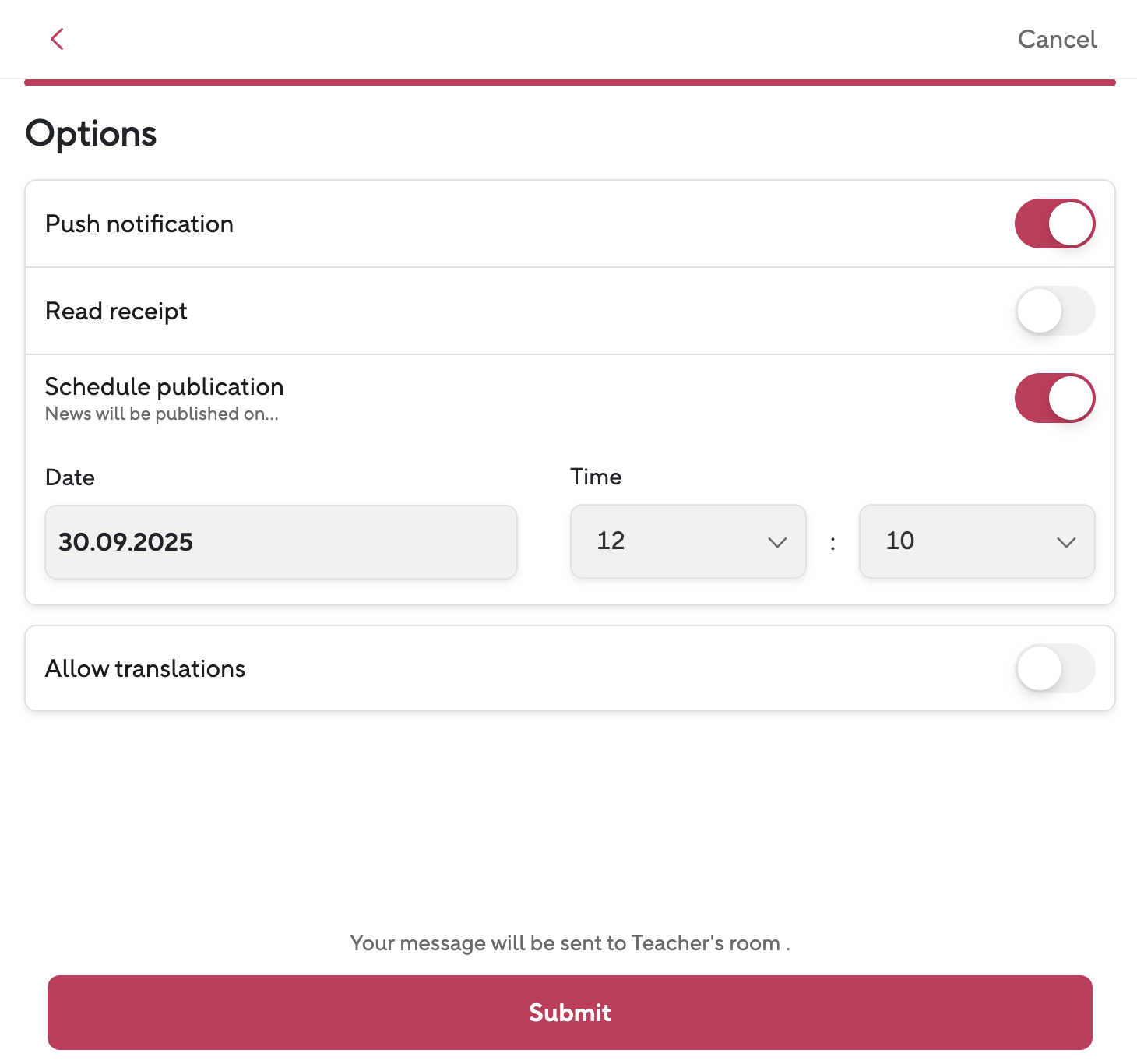Click the Push notification label
Screen dimensions: 1137x1064
(139, 224)
